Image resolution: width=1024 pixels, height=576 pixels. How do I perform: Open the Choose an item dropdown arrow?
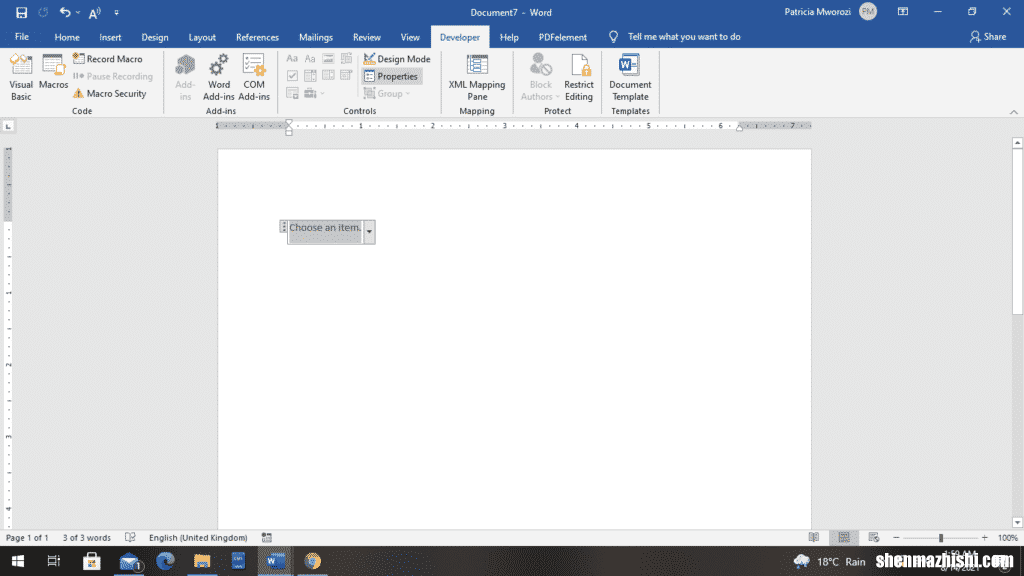coord(369,232)
